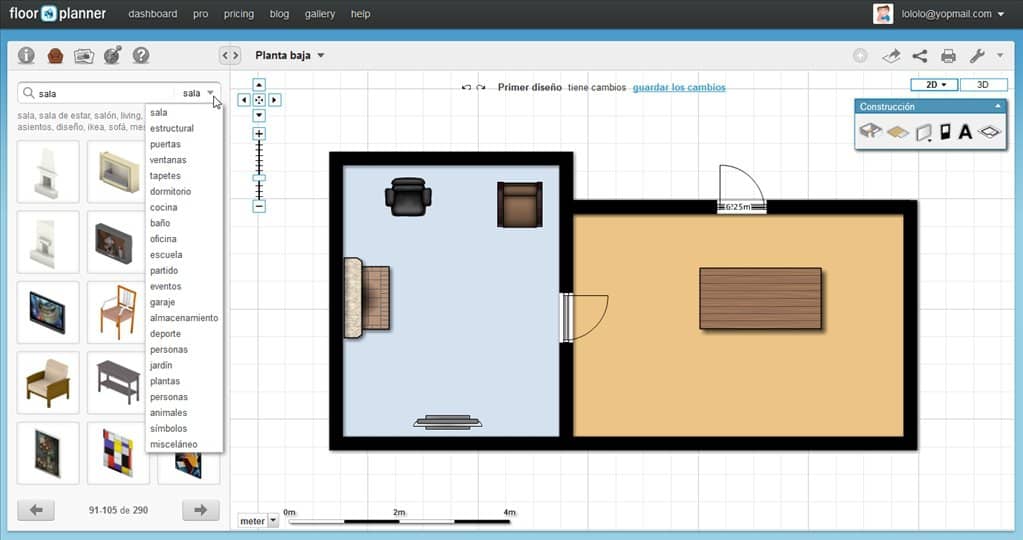The width and height of the screenshot is (1023, 540).
Task: Choose baño category from list
Action: coord(160,223)
